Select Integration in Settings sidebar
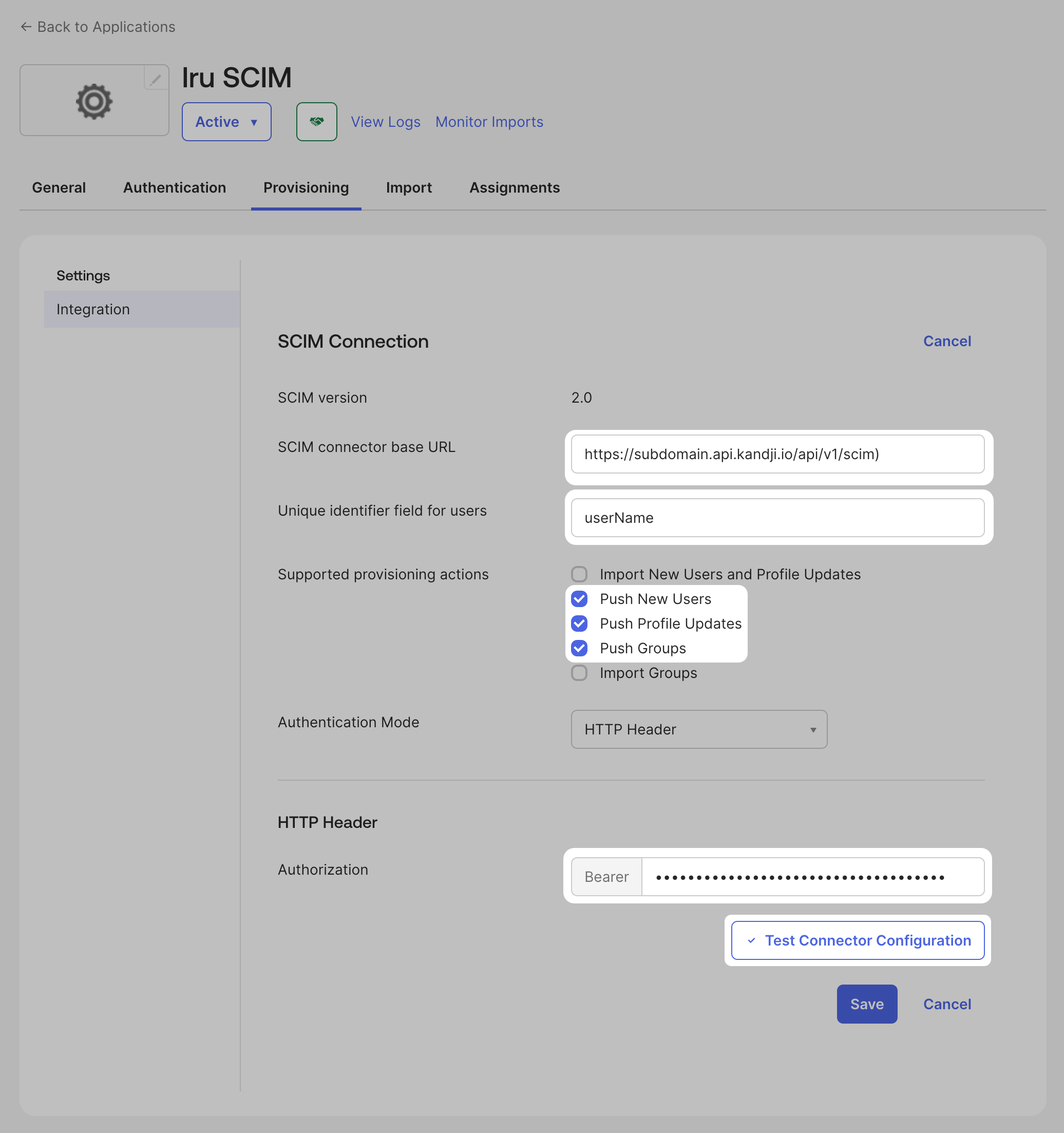The height and width of the screenshot is (1133, 1064). point(141,309)
